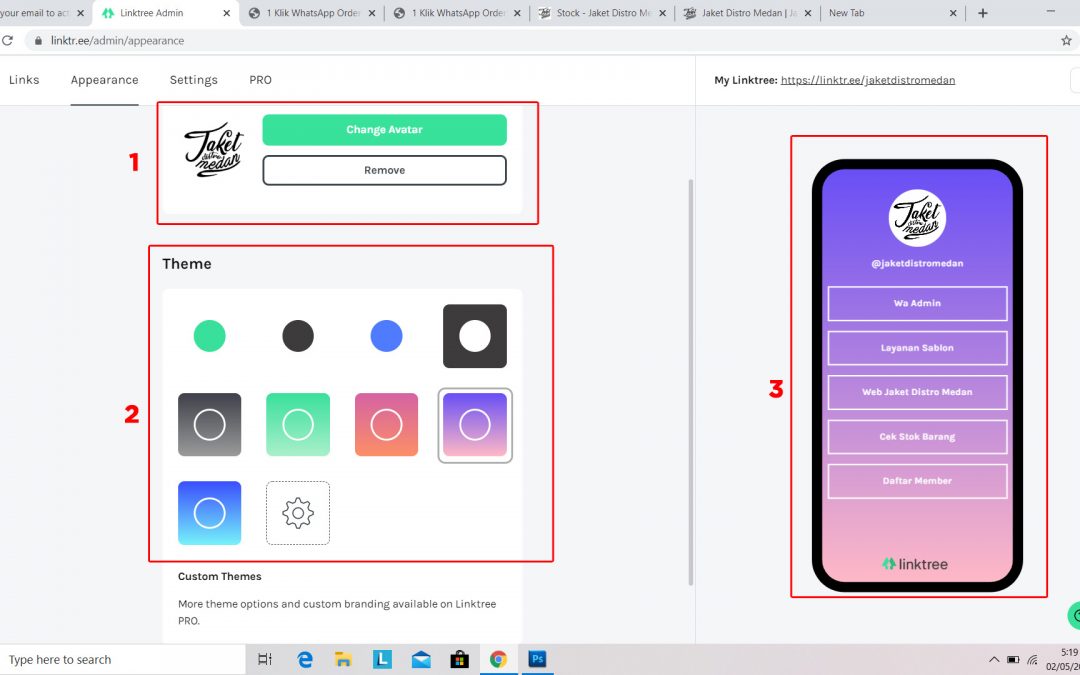This screenshot has height=675, width=1080.
Task: Remove the current avatar
Action: [x=384, y=170]
